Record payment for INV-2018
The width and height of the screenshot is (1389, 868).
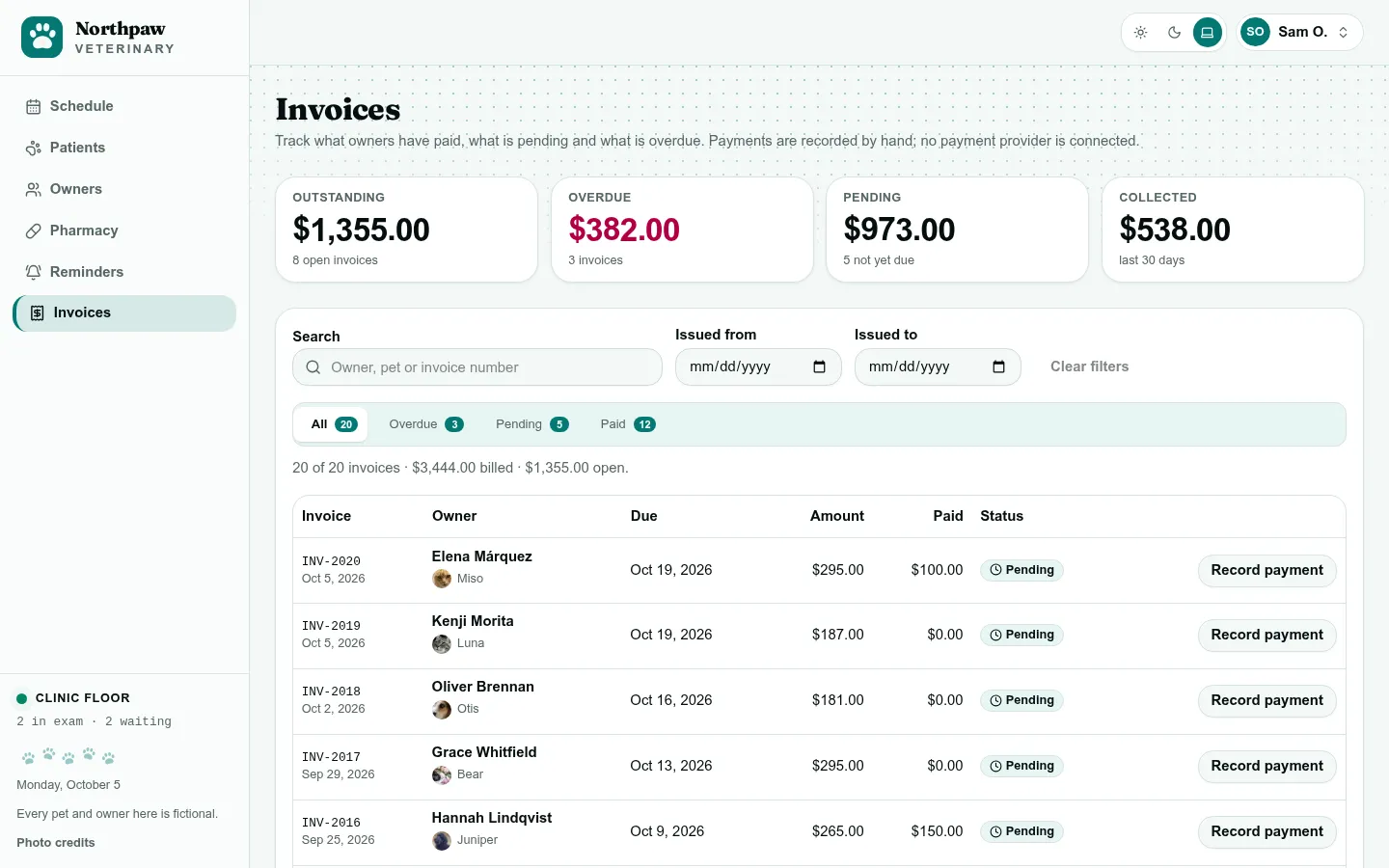1266,700
